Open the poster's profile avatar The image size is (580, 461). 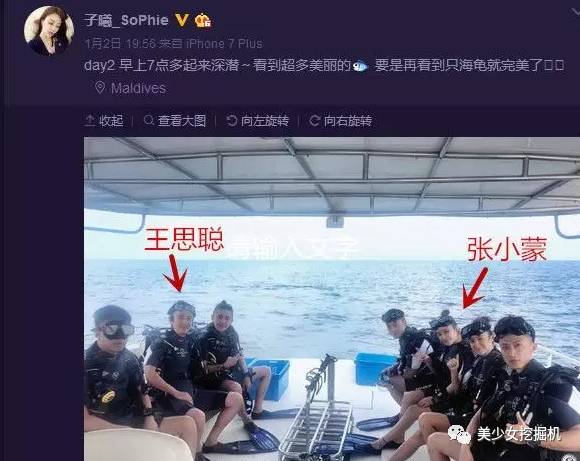tap(49, 31)
